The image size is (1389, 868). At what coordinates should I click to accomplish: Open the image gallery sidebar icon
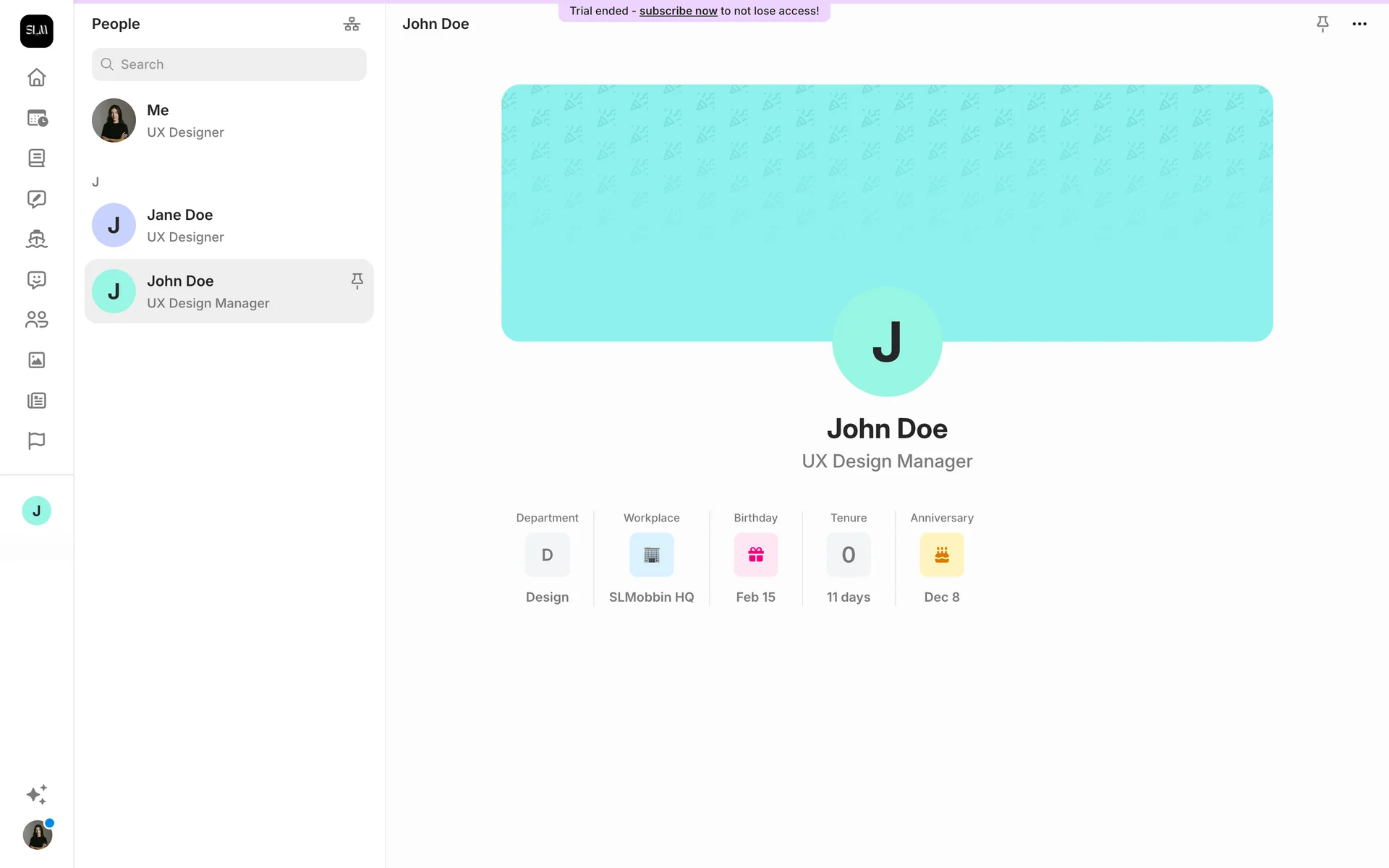click(x=37, y=360)
